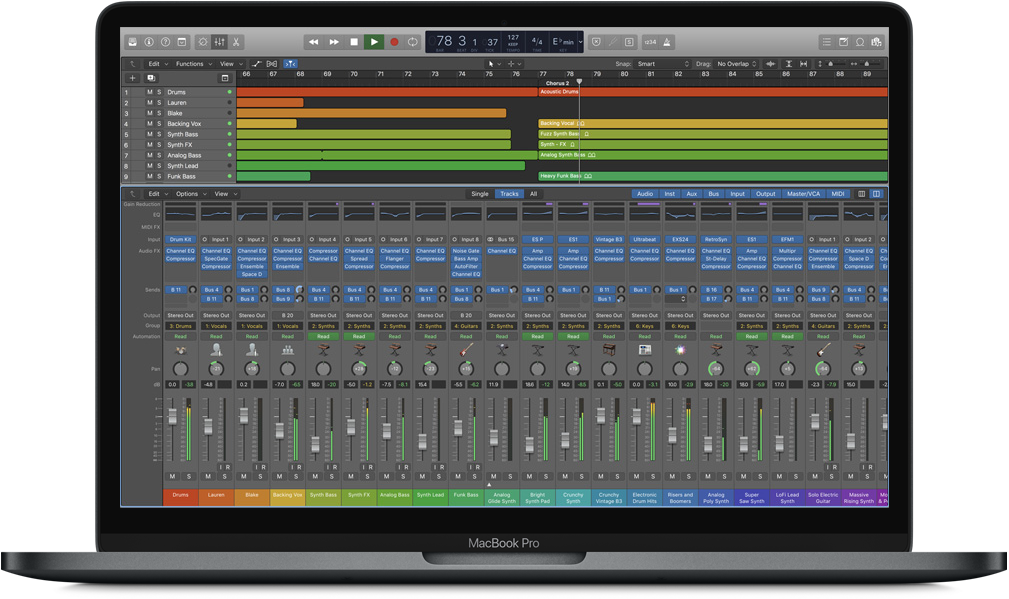Click the Ultrabeat instrument slot
Image resolution: width=1009 pixels, height=599 pixels.
[644, 240]
